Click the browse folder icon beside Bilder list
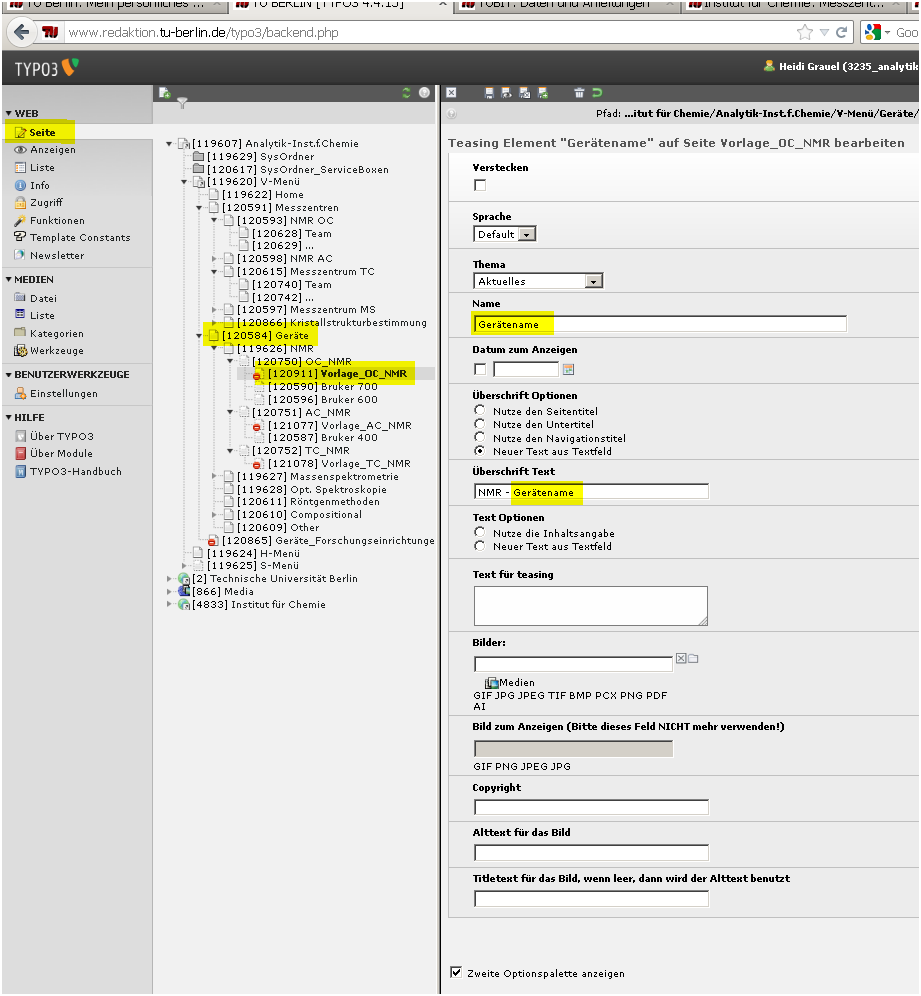 point(693,658)
